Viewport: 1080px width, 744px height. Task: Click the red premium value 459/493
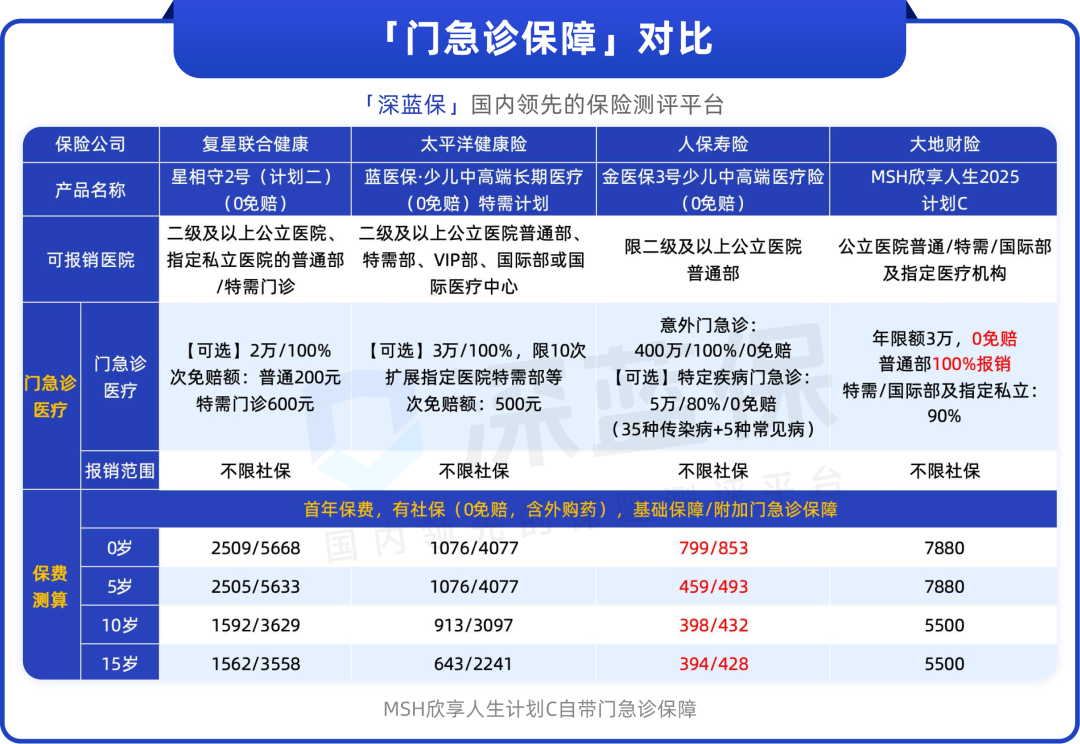point(713,586)
